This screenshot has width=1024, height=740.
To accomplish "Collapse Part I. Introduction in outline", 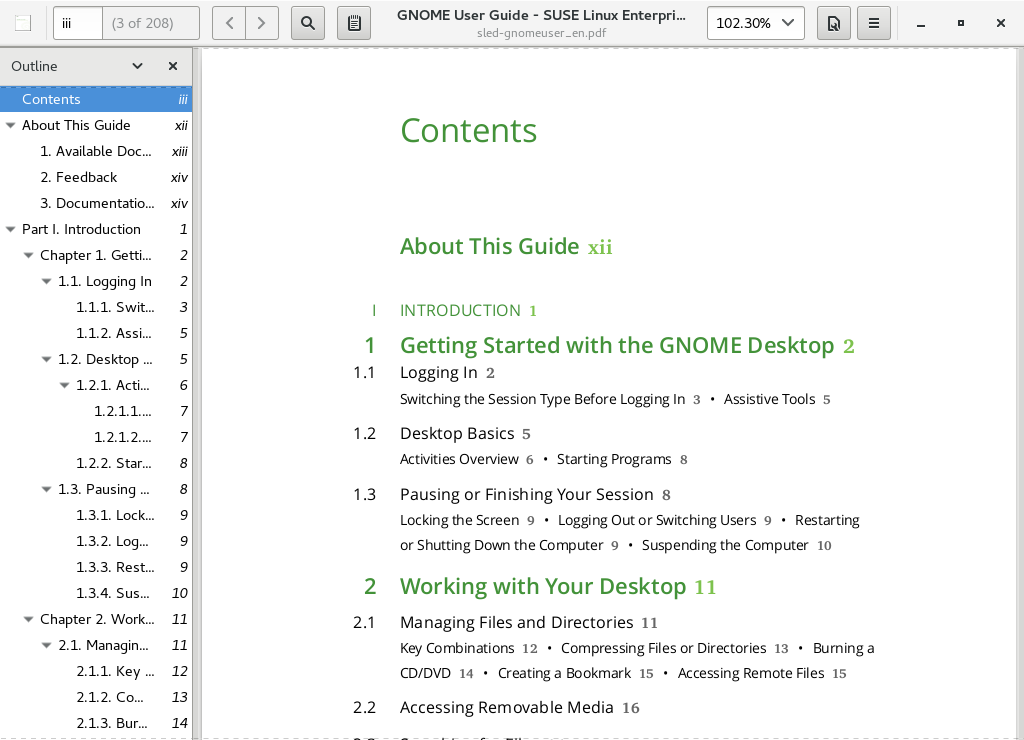I will click(11, 230).
